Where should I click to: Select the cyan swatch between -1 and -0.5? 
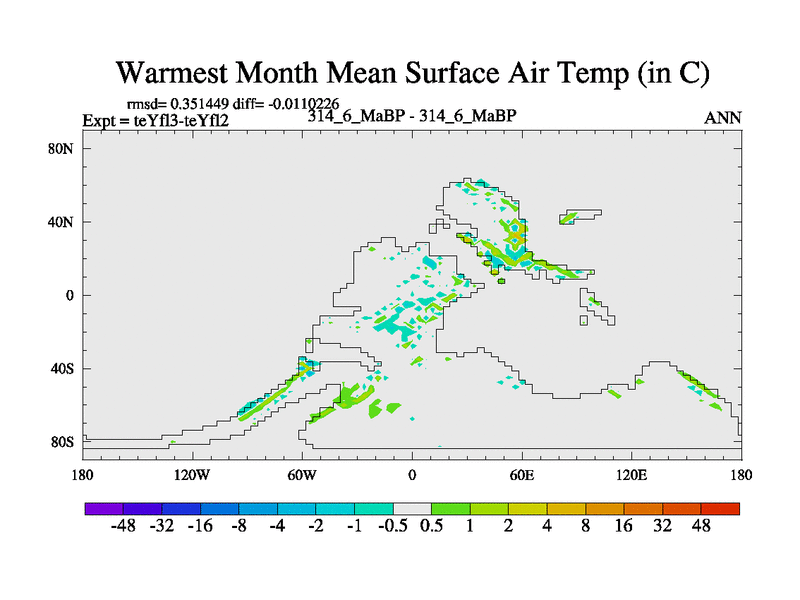tap(374, 509)
